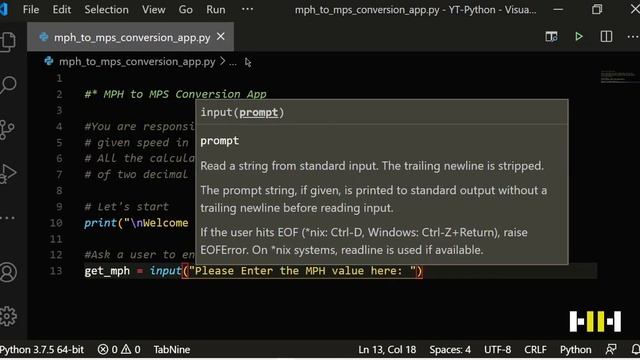
Task: Open the Explorer view in activity bar
Action: click(8, 42)
